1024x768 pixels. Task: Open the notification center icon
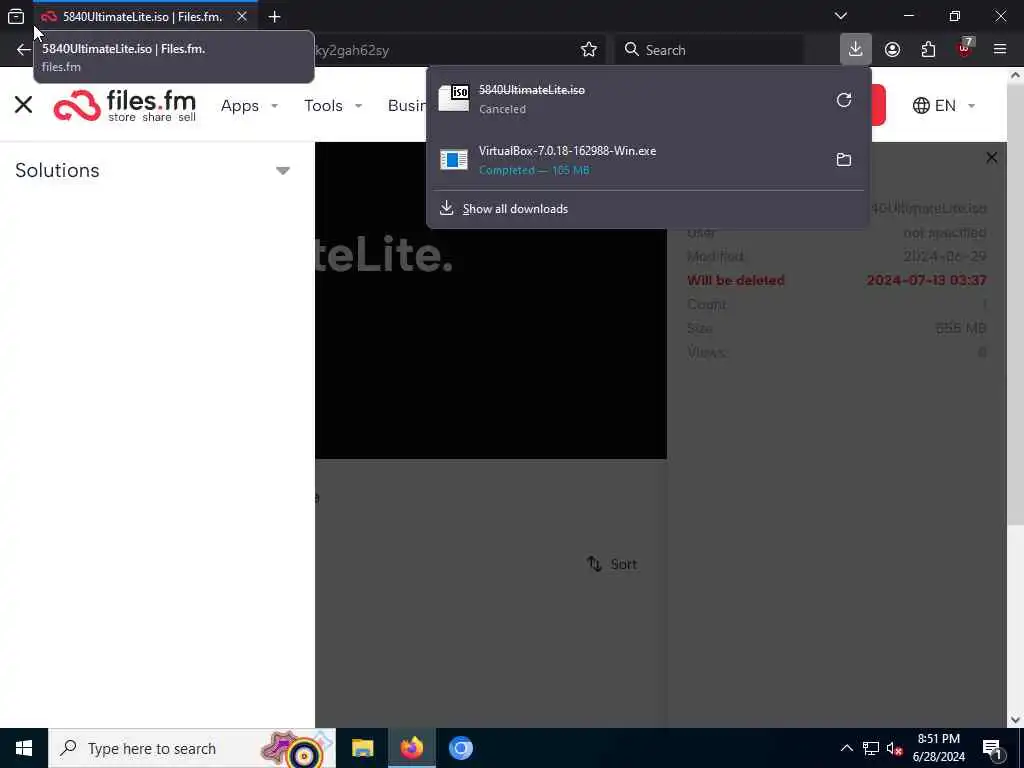(x=993, y=749)
